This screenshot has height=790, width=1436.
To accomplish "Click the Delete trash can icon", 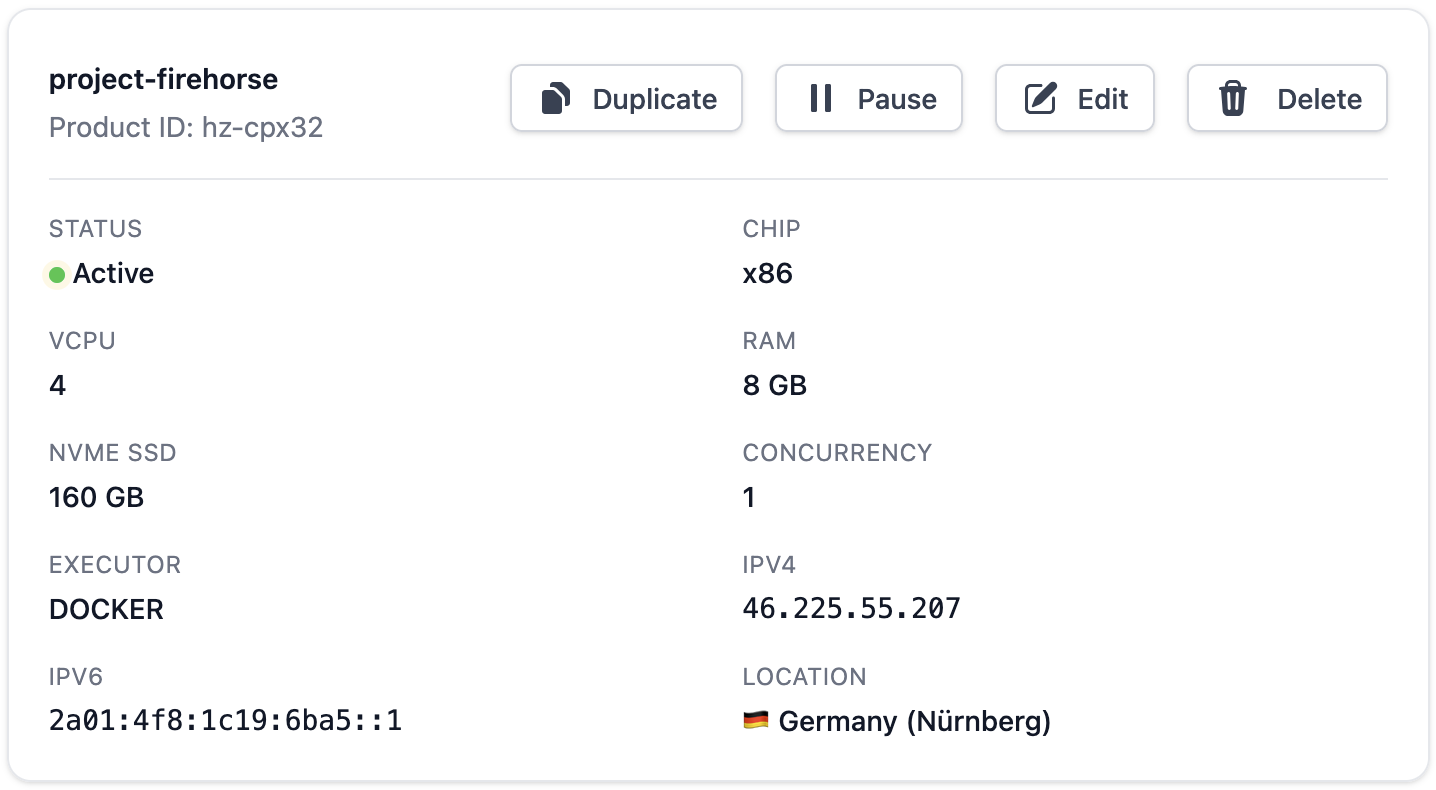I will [1233, 97].
